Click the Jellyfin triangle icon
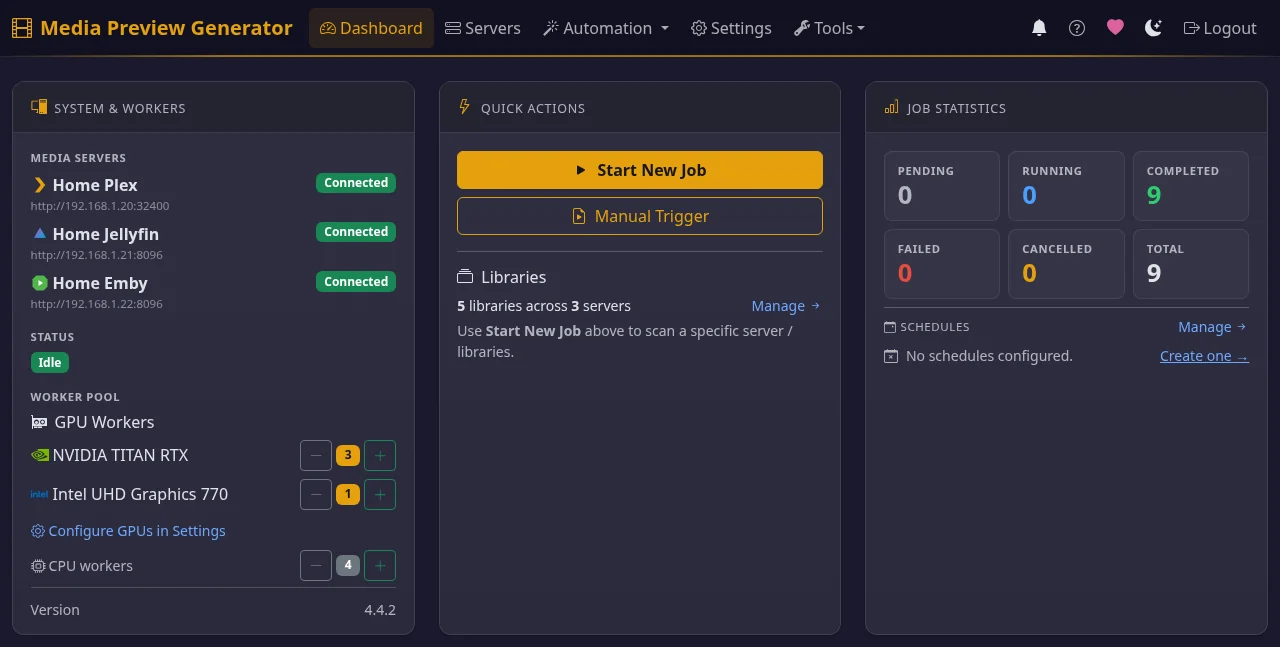 coord(40,233)
